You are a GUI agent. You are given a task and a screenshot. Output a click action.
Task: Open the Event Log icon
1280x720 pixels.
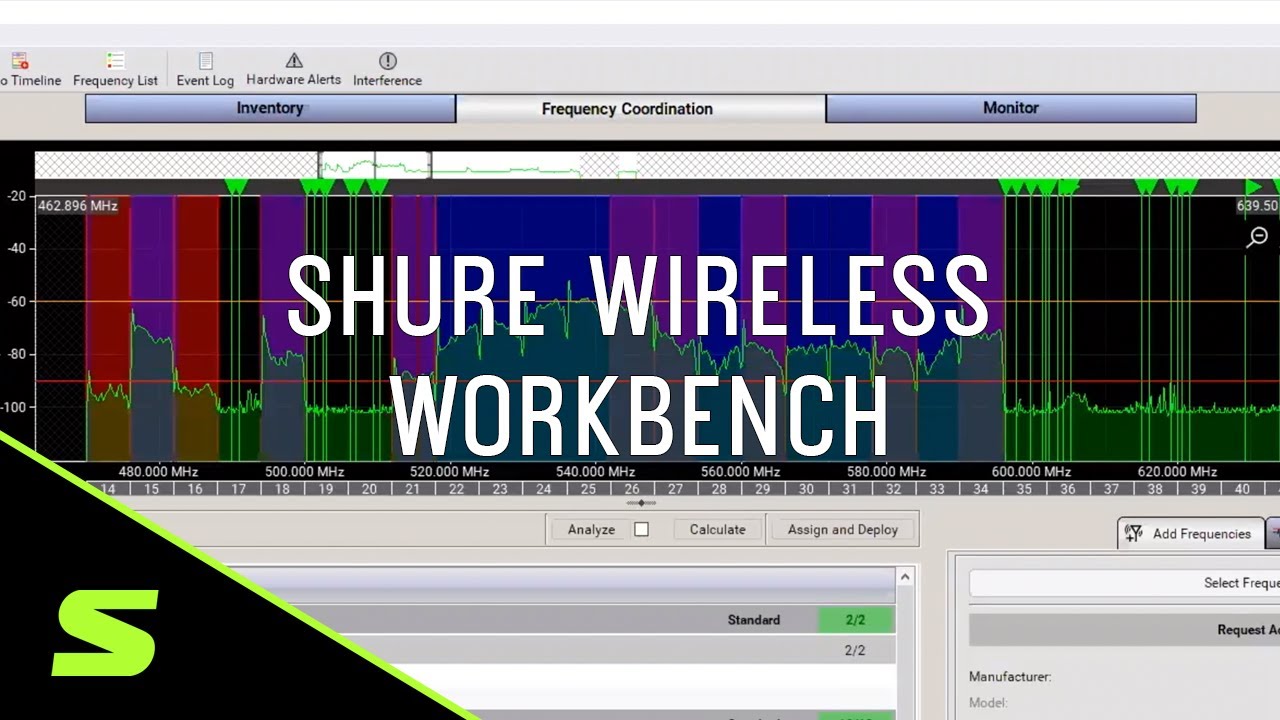pyautogui.click(x=206, y=61)
